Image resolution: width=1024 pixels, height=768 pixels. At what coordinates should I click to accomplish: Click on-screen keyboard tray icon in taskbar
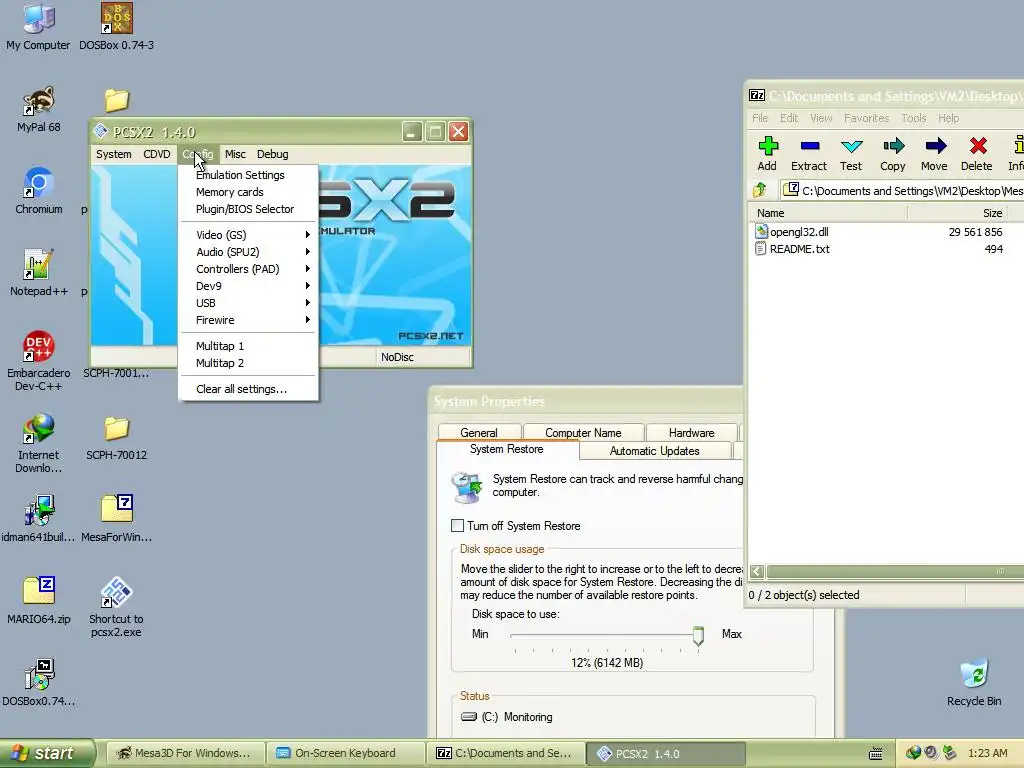point(876,754)
